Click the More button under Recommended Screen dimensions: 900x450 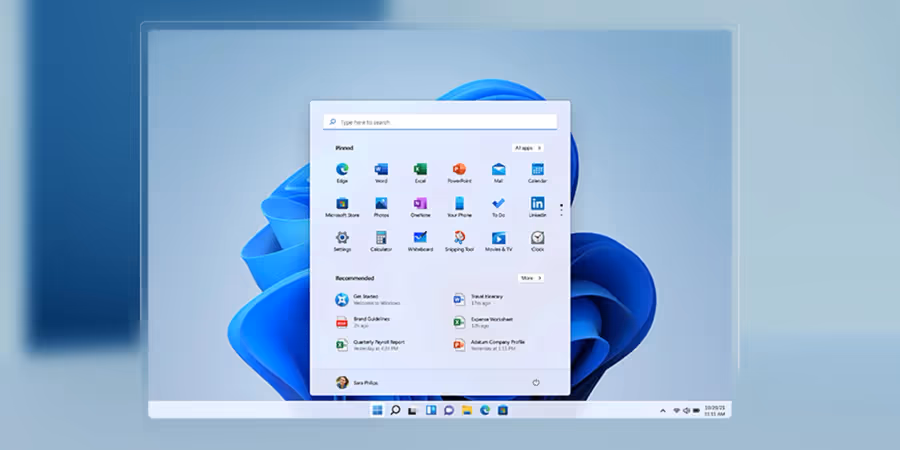[531, 278]
